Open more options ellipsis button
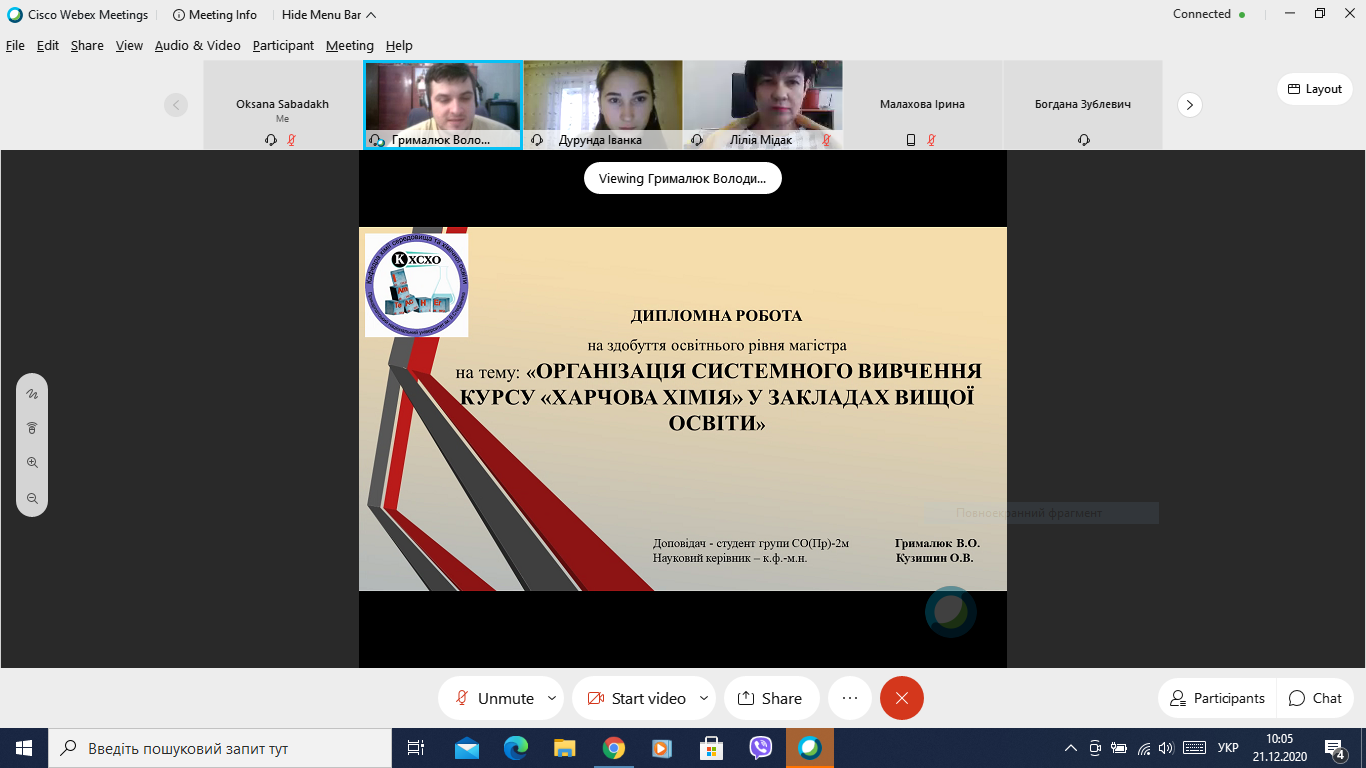This screenshot has width=1366, height=768. pos(850,698)
